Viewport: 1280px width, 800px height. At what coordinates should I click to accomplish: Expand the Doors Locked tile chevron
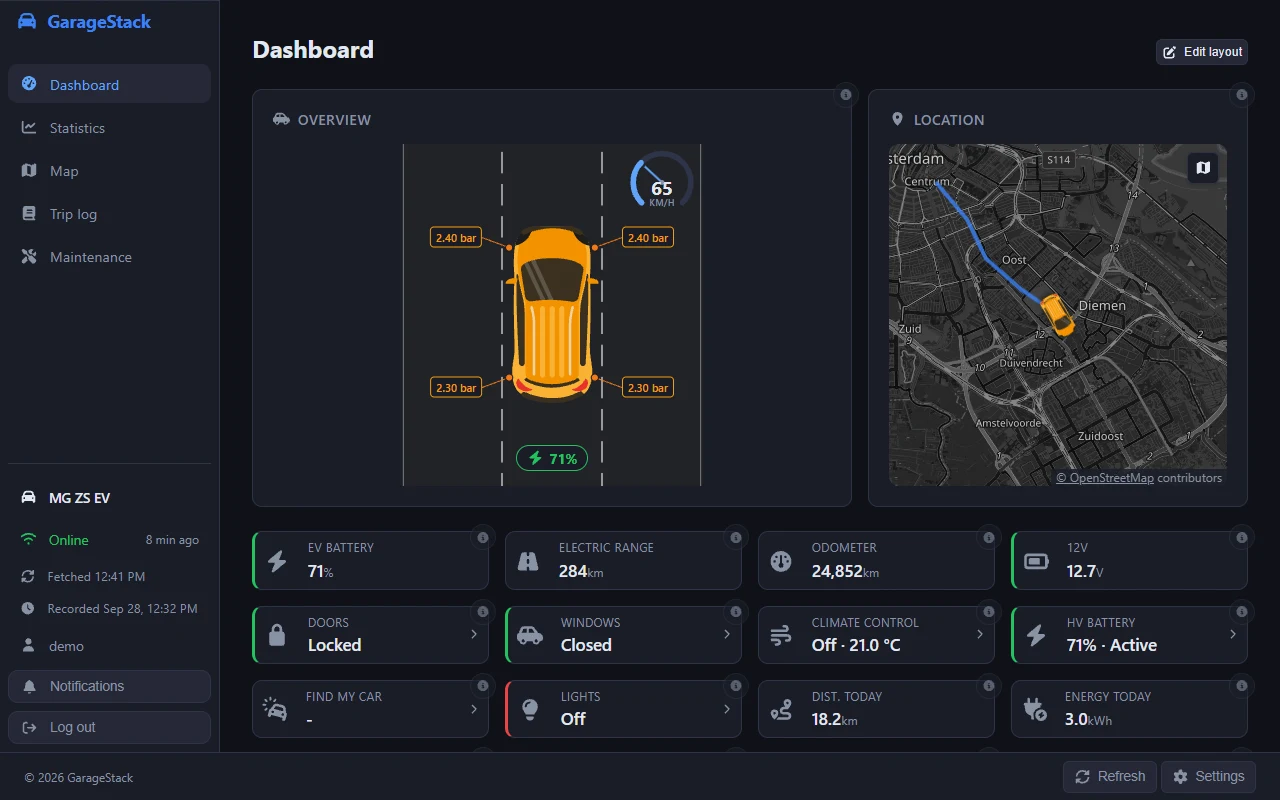[474, 634]
